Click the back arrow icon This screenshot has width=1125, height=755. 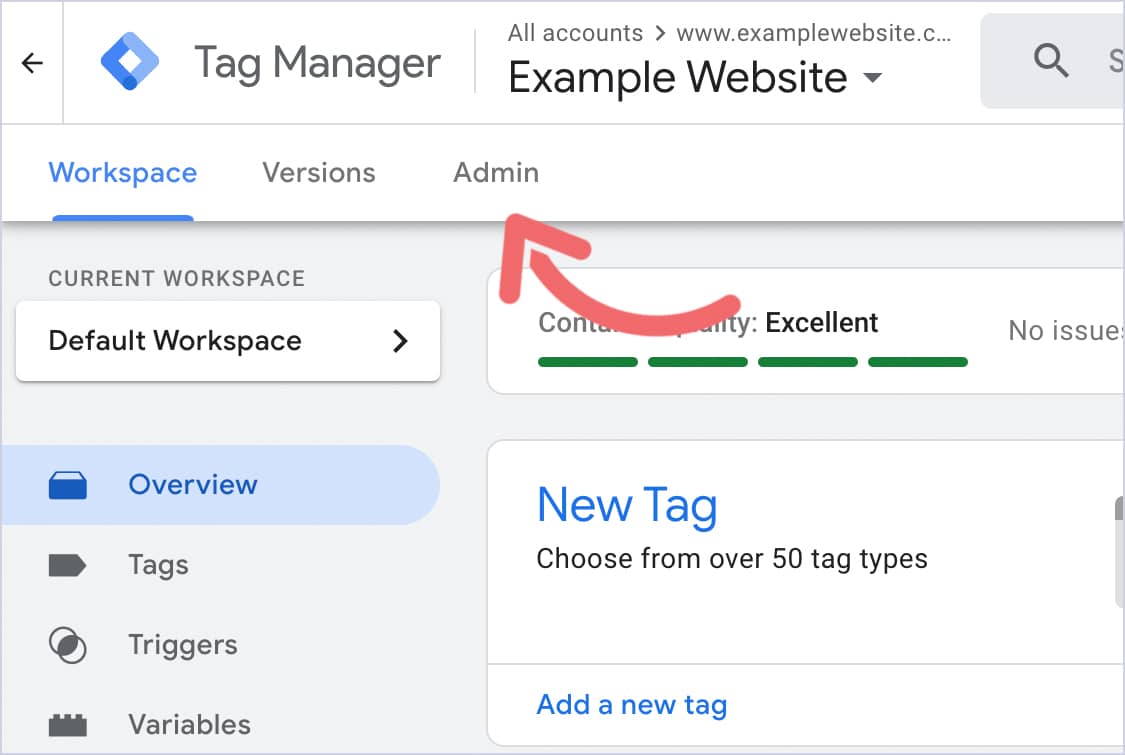pyautogui.click(x=32, y=63)
